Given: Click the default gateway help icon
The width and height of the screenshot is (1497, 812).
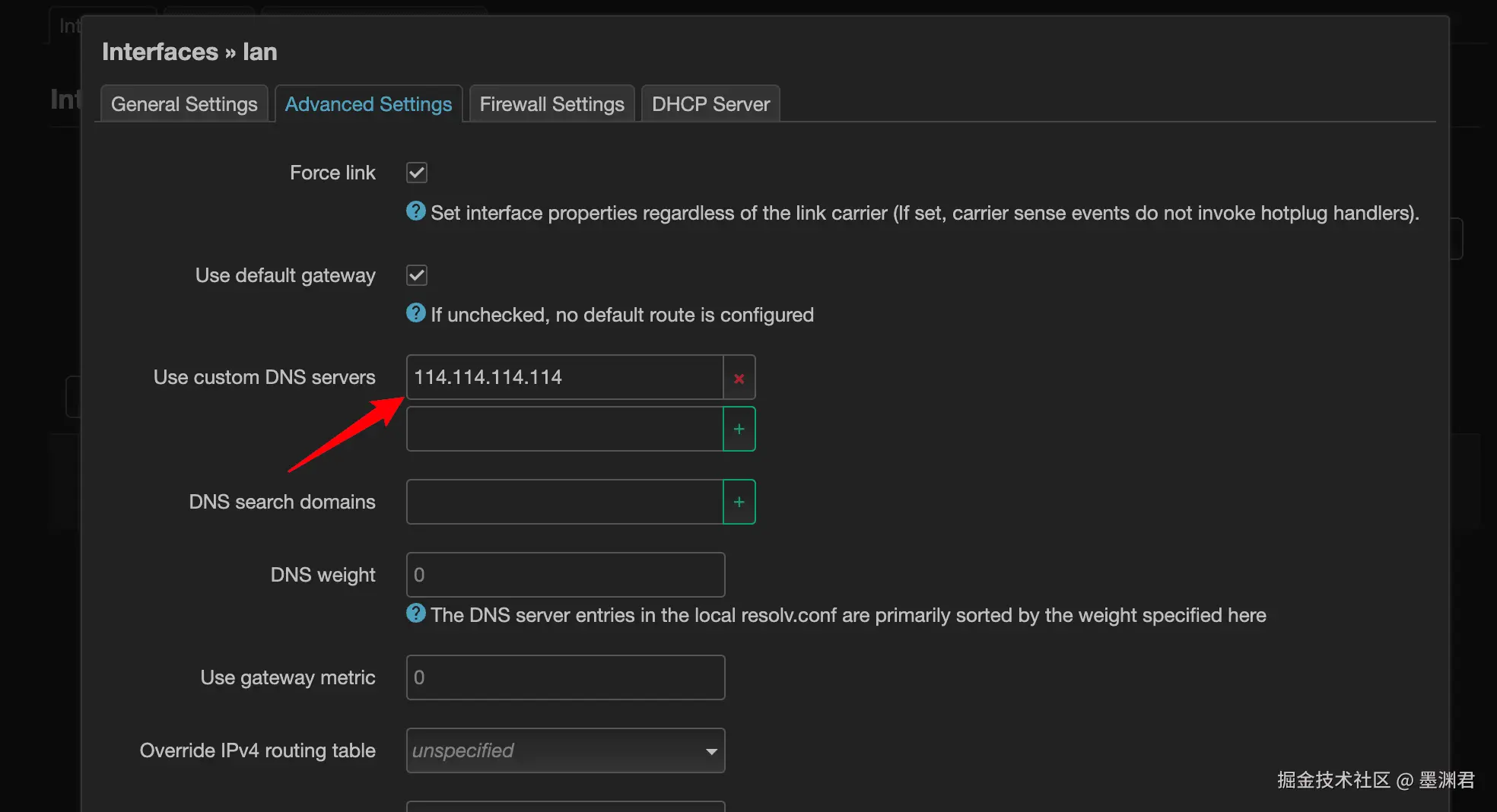Looking at the screenshot, I should click(x=415, y=312).
